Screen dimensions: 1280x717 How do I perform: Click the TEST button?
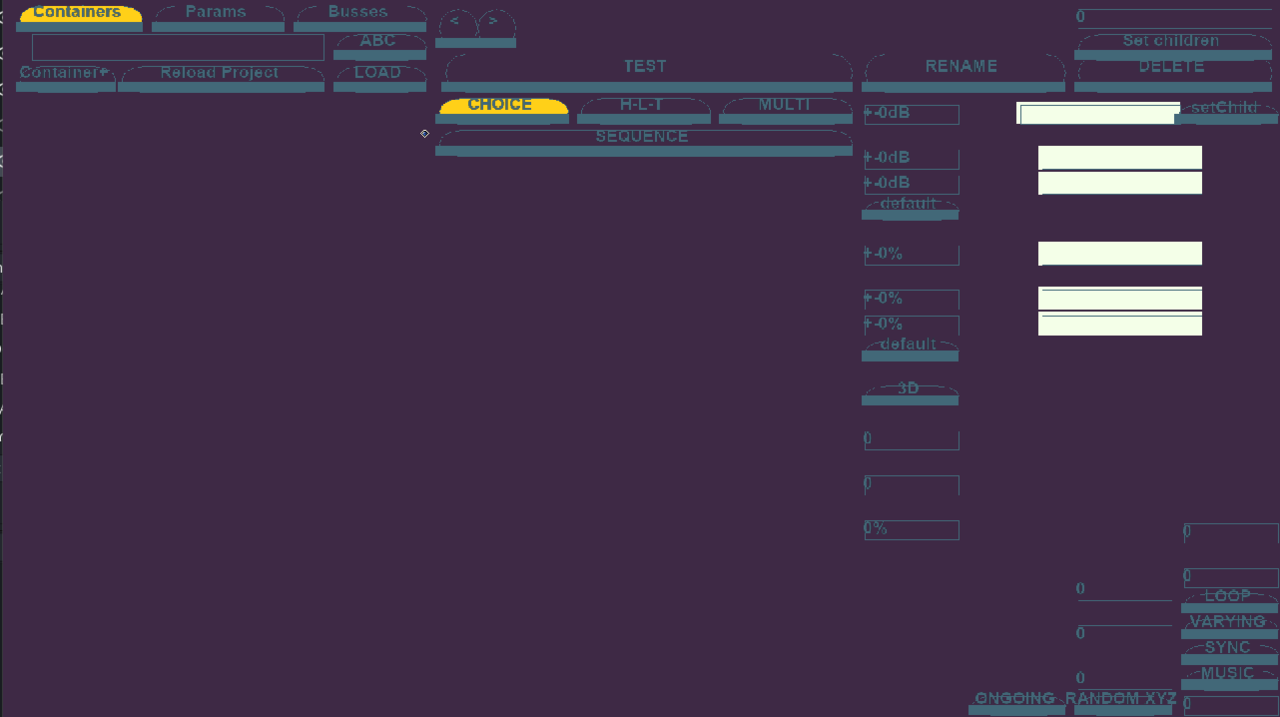pyautogui.click(x=646, y=72)
